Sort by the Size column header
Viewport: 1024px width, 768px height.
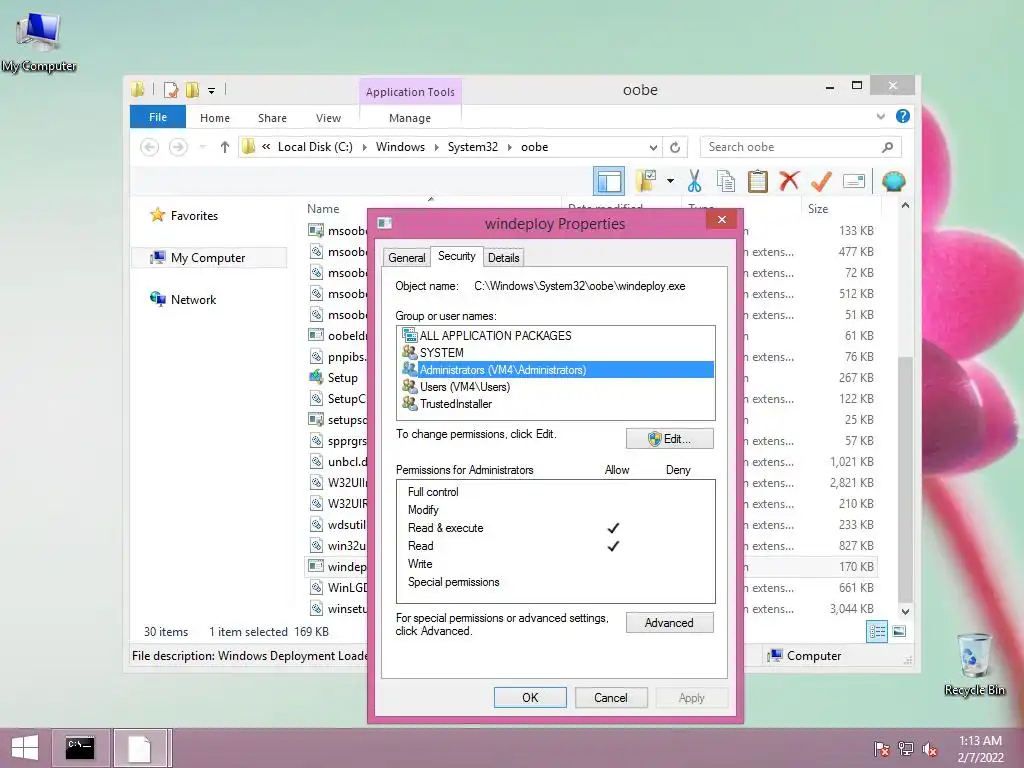pyautogui.click(x=841, y=208)
